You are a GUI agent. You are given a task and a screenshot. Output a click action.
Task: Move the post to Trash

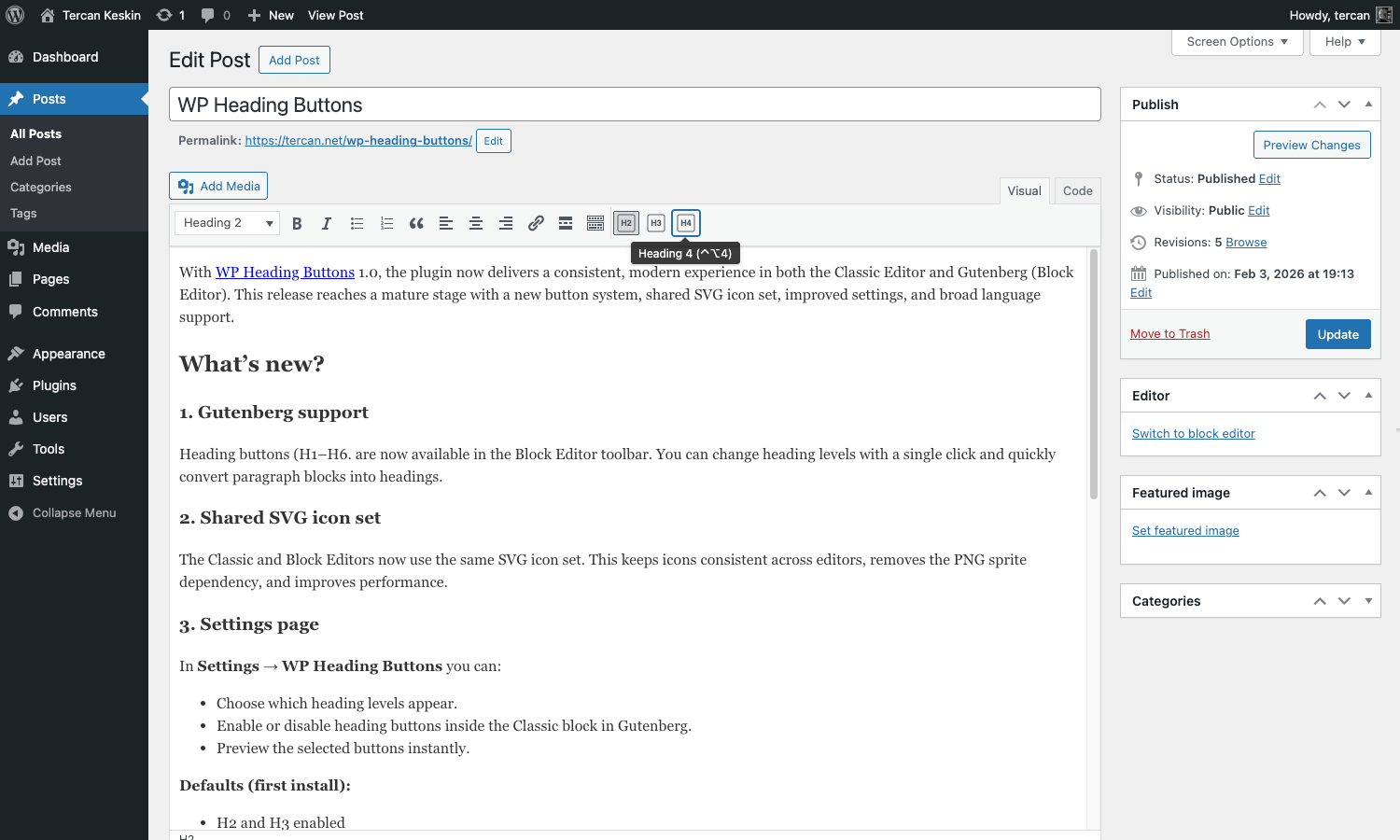[x=1169, y=334]
